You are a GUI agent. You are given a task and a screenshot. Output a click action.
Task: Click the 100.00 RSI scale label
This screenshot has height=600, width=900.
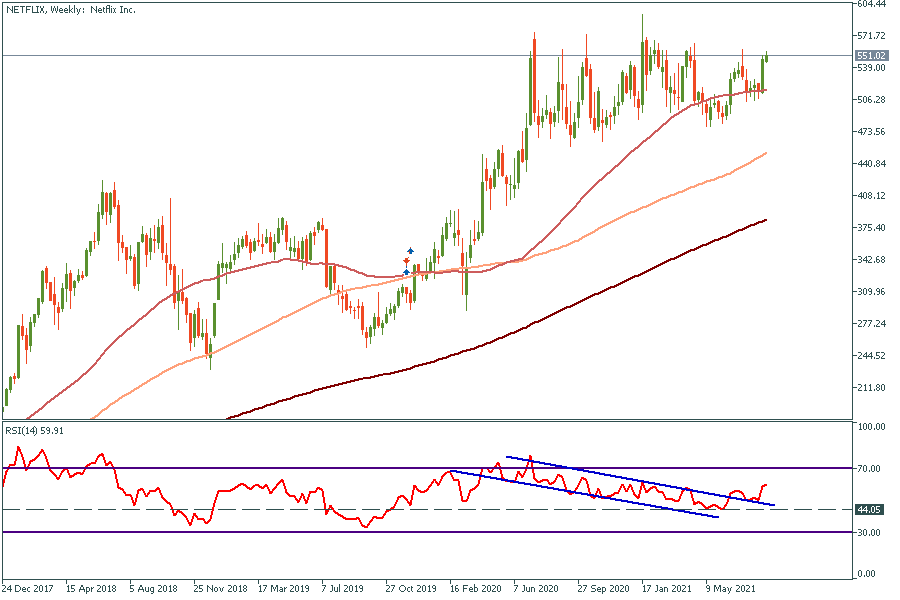(x=871, y=427)
